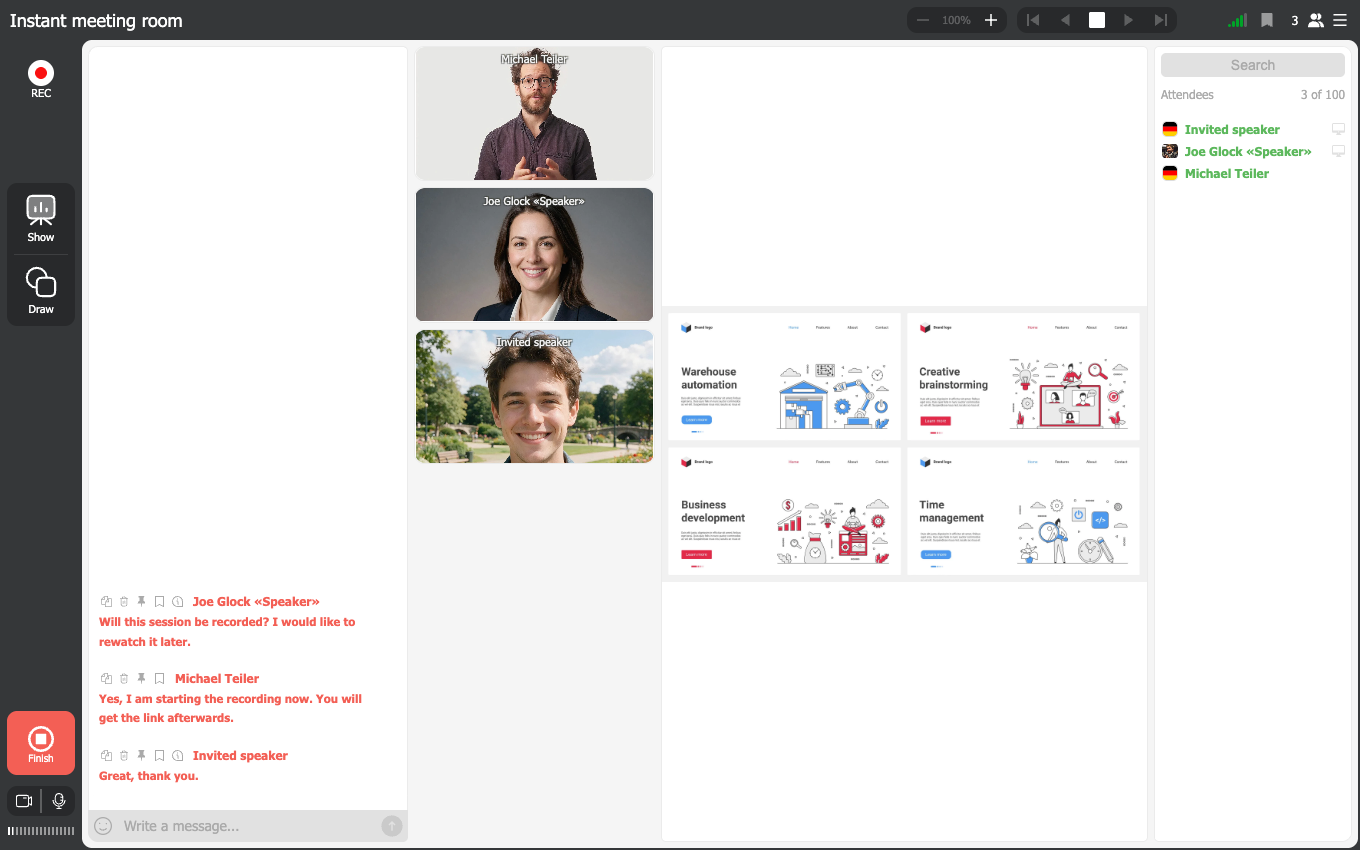
Task: Zoom out using the minus button
Action: [923, 20]
